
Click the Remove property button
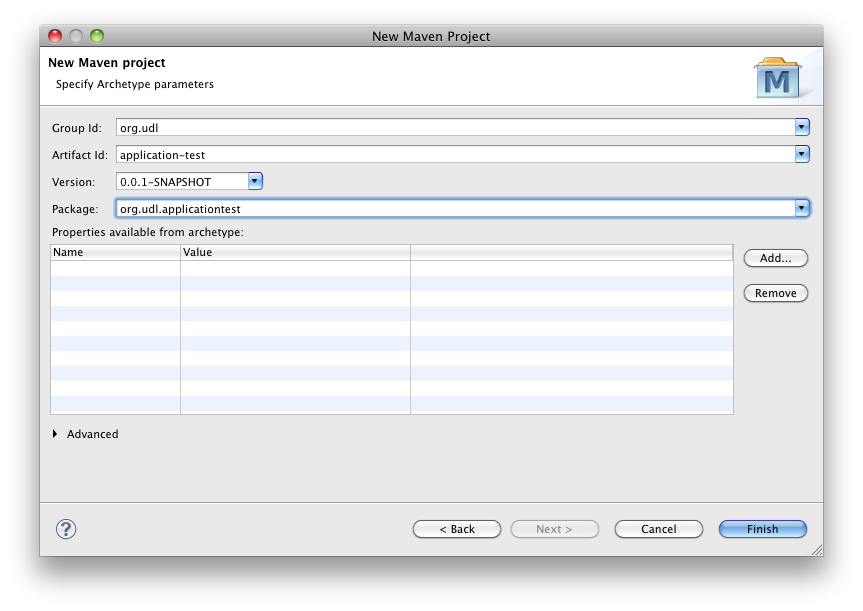pyautogui.click(x=775, y=293)
